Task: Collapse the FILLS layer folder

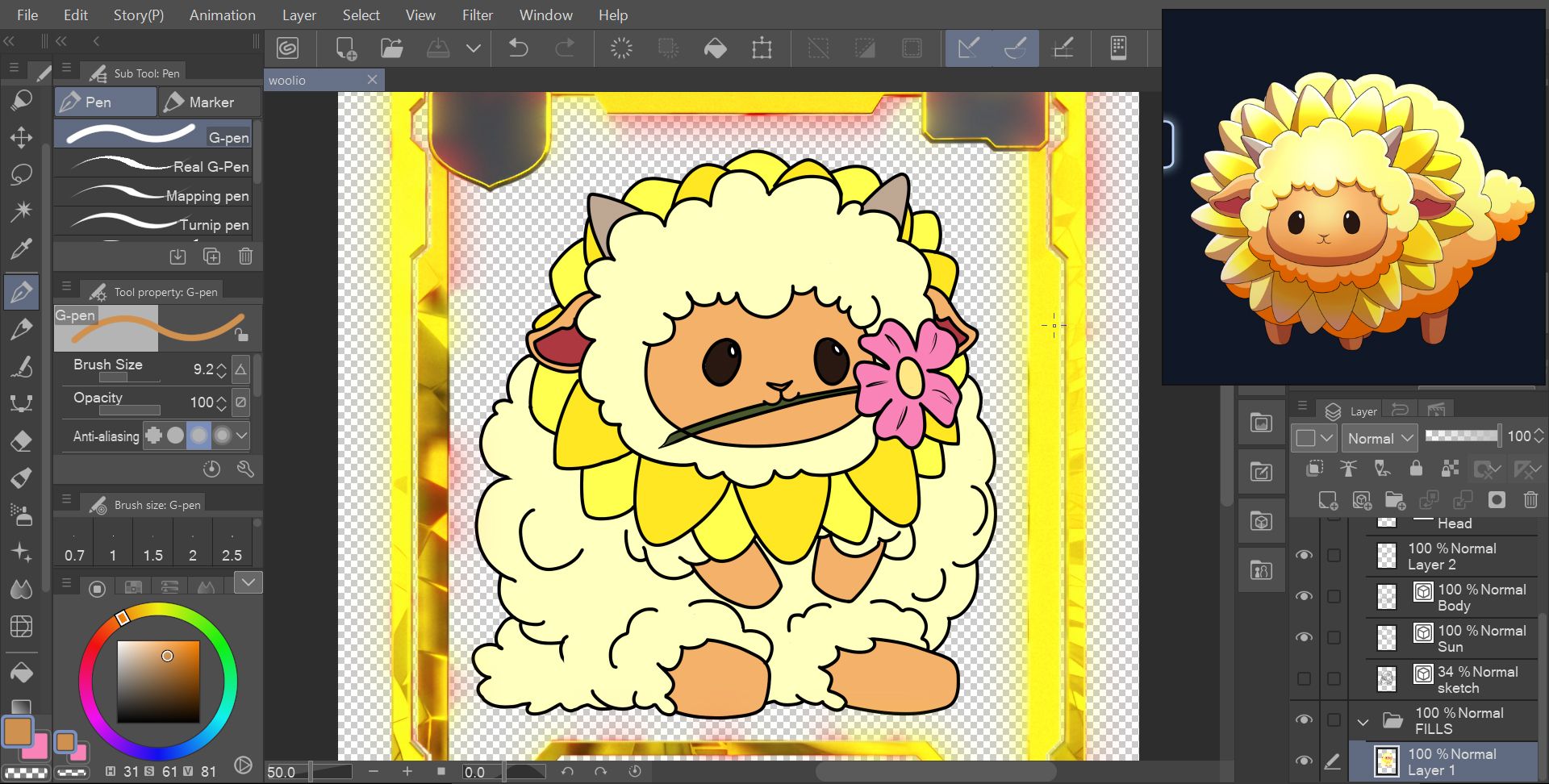Action: click(1363, 722)
